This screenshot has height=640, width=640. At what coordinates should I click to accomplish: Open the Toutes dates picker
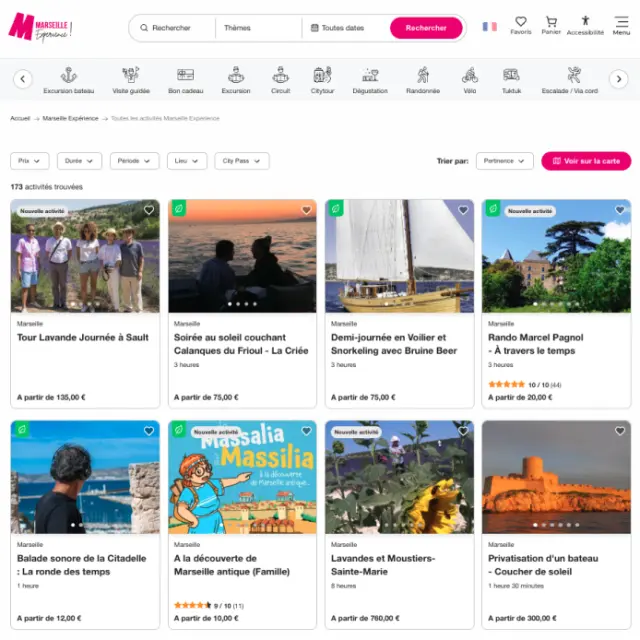(343, 28)
